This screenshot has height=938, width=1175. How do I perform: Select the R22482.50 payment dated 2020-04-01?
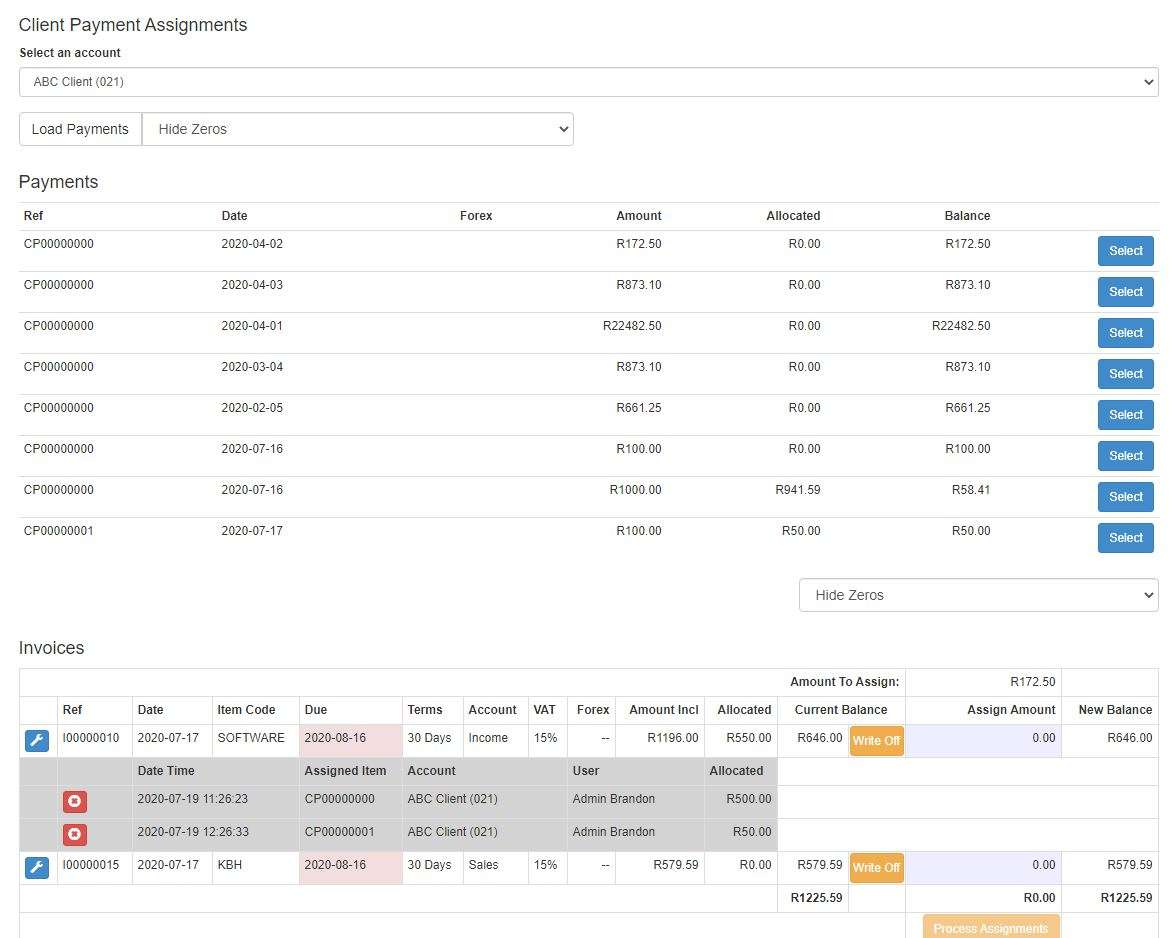(1125, 333)
